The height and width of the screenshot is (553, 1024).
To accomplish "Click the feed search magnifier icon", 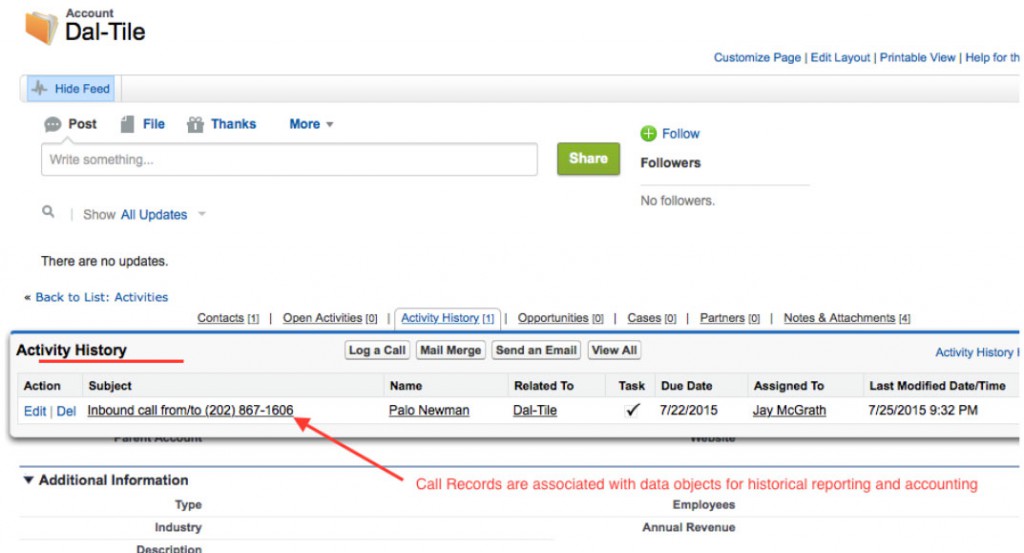I will pos(47,213).
